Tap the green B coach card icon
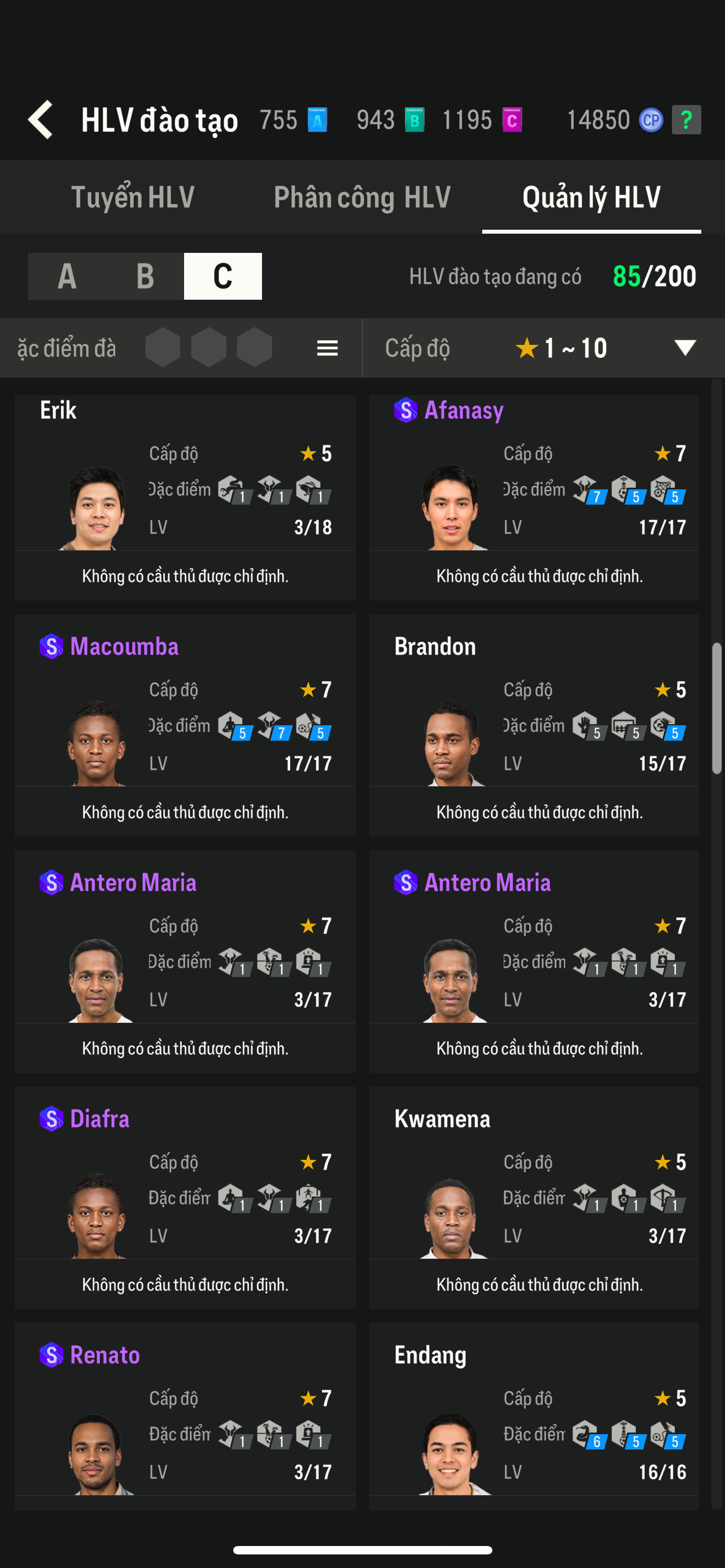725x1568 pixels. pyautogui.click(x=414, y=120)
